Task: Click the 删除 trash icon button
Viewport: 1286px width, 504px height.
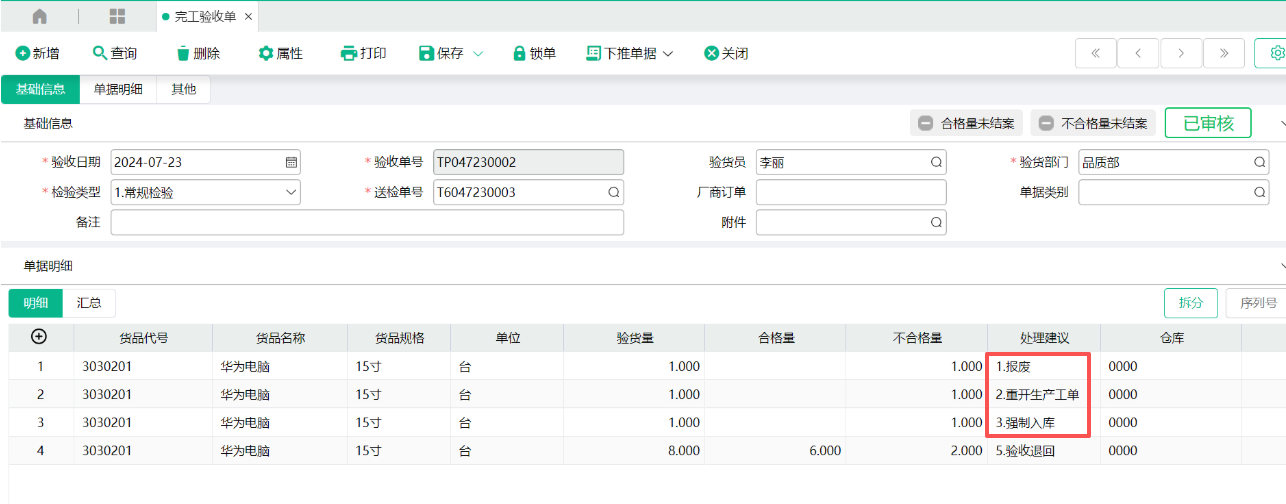Action: point(198,53)
